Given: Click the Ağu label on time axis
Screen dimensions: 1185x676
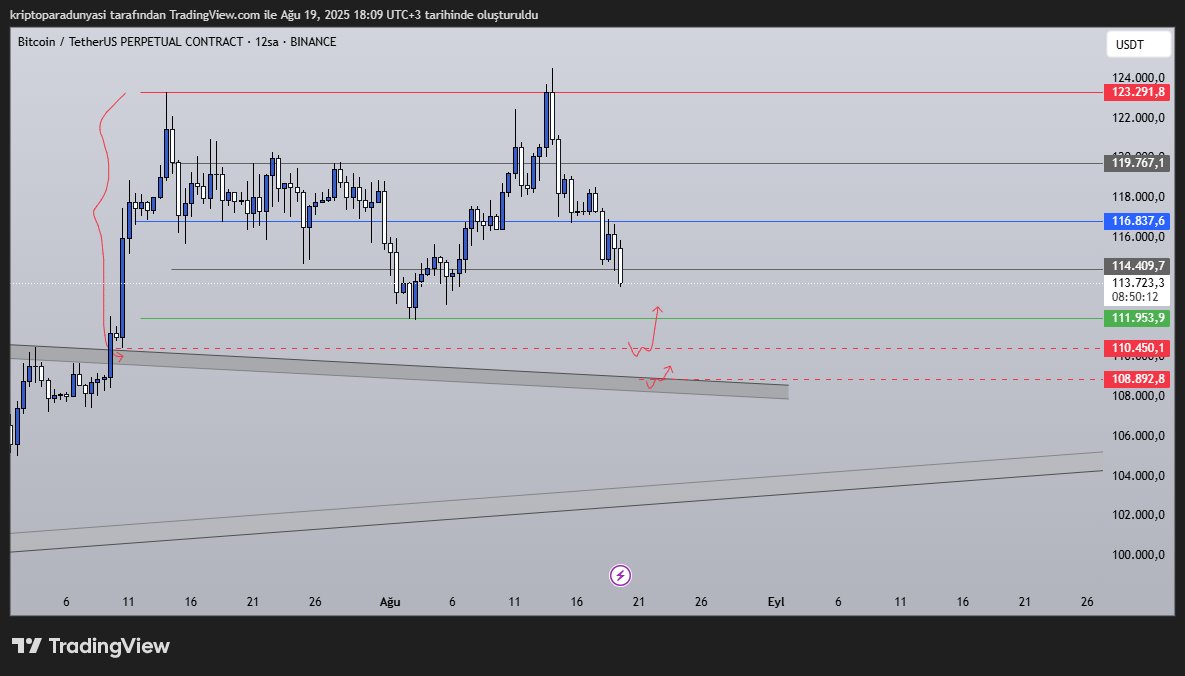Looking at the screenshot, I should coord(389,602).
